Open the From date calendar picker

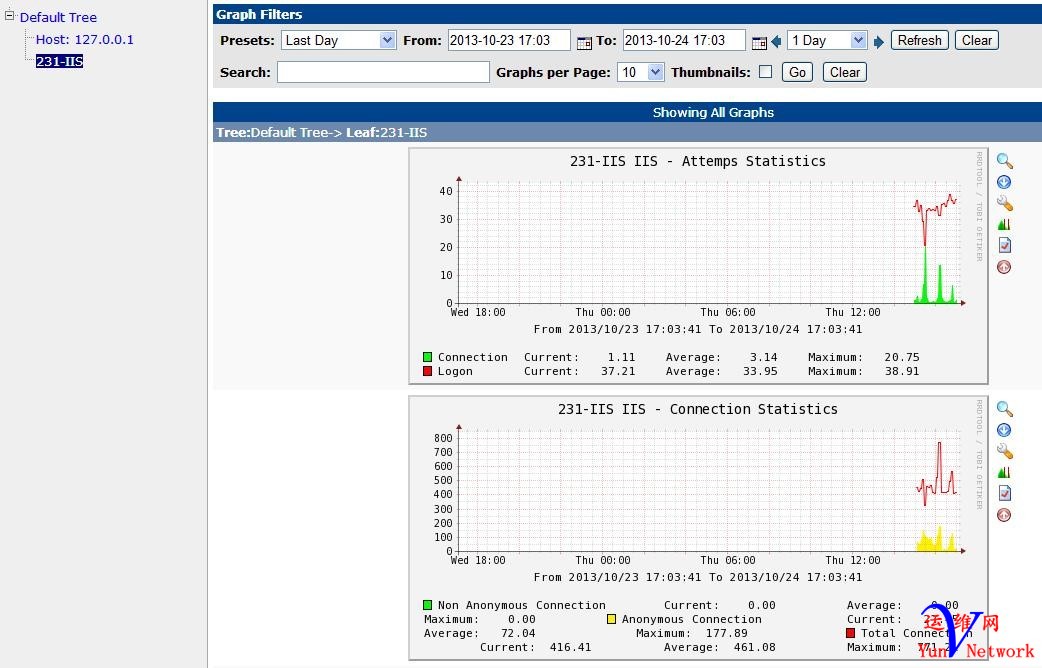[584, 43]
